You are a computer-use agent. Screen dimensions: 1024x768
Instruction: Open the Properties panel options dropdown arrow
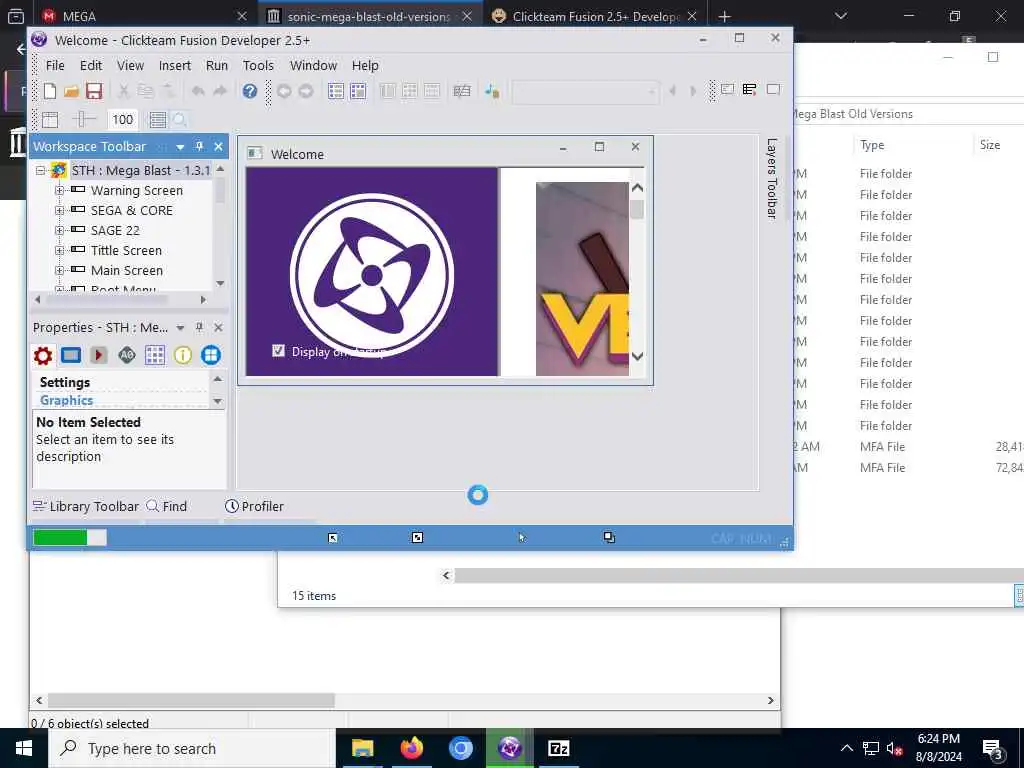click(x=180, y=328)
